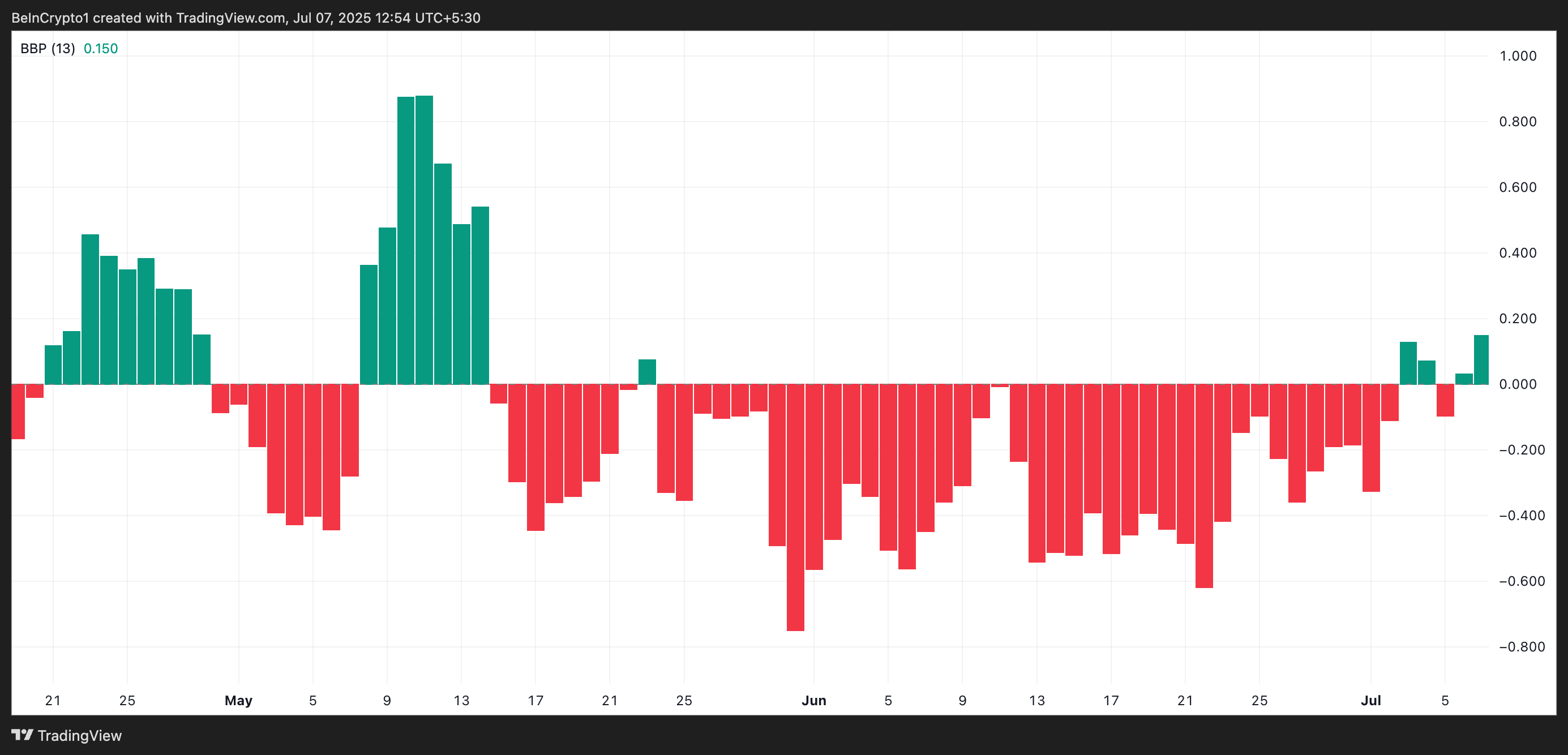The image size is (1568, 755).
Task: Click the May label on time axis
Action: coord(238,700)
